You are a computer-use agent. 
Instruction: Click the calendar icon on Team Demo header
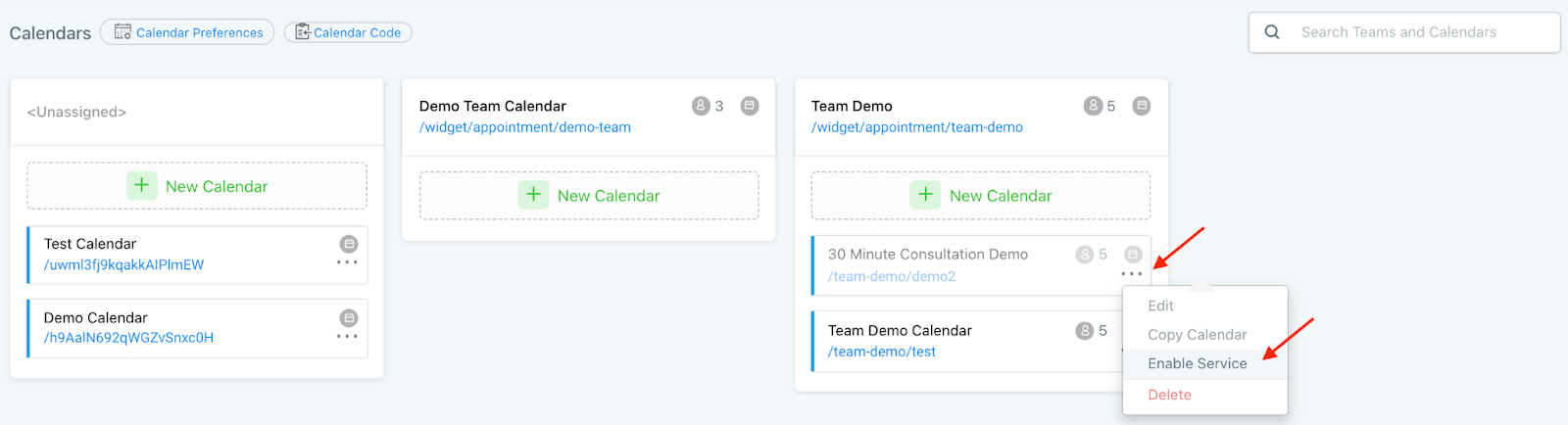tap(1142, 106)
